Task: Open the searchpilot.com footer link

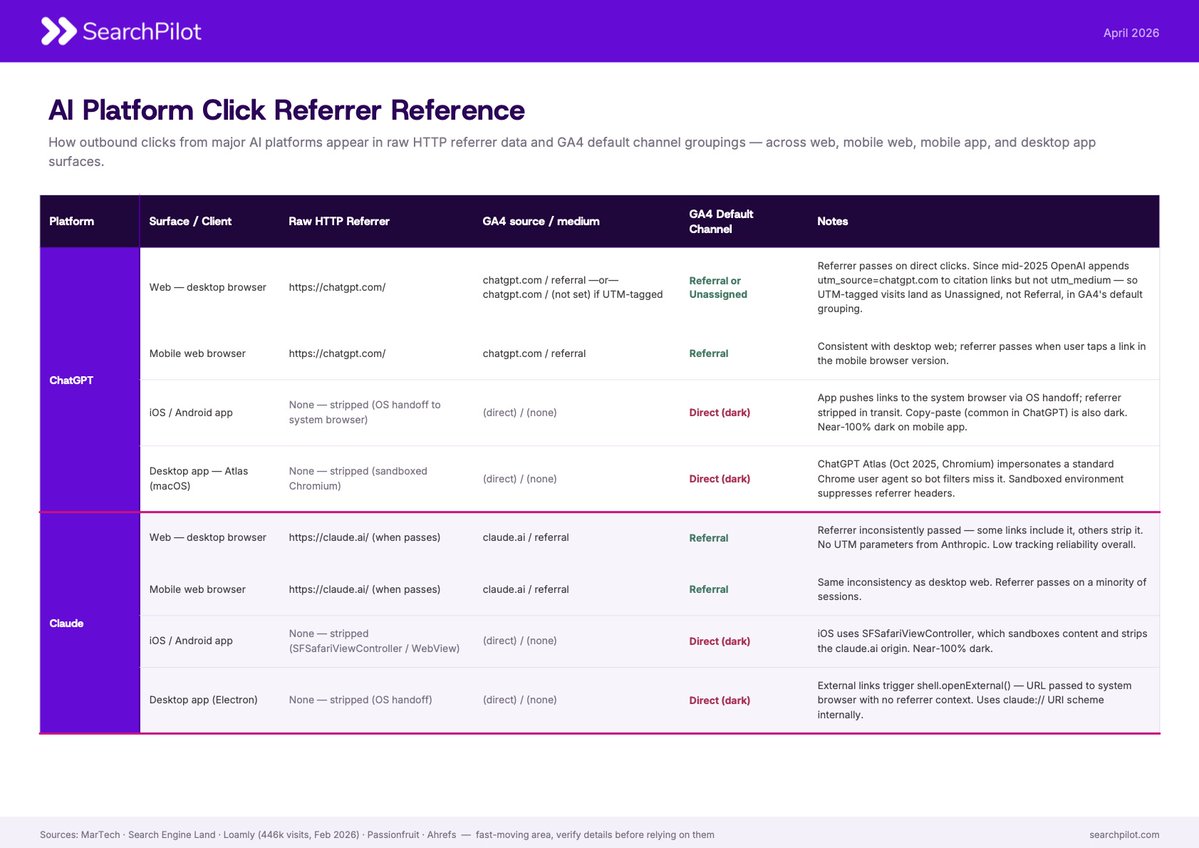Action: pos(1124,834)
